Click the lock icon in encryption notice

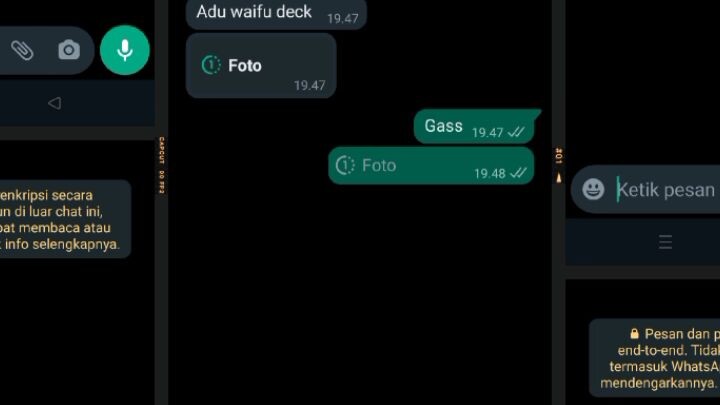coord(634,333)
